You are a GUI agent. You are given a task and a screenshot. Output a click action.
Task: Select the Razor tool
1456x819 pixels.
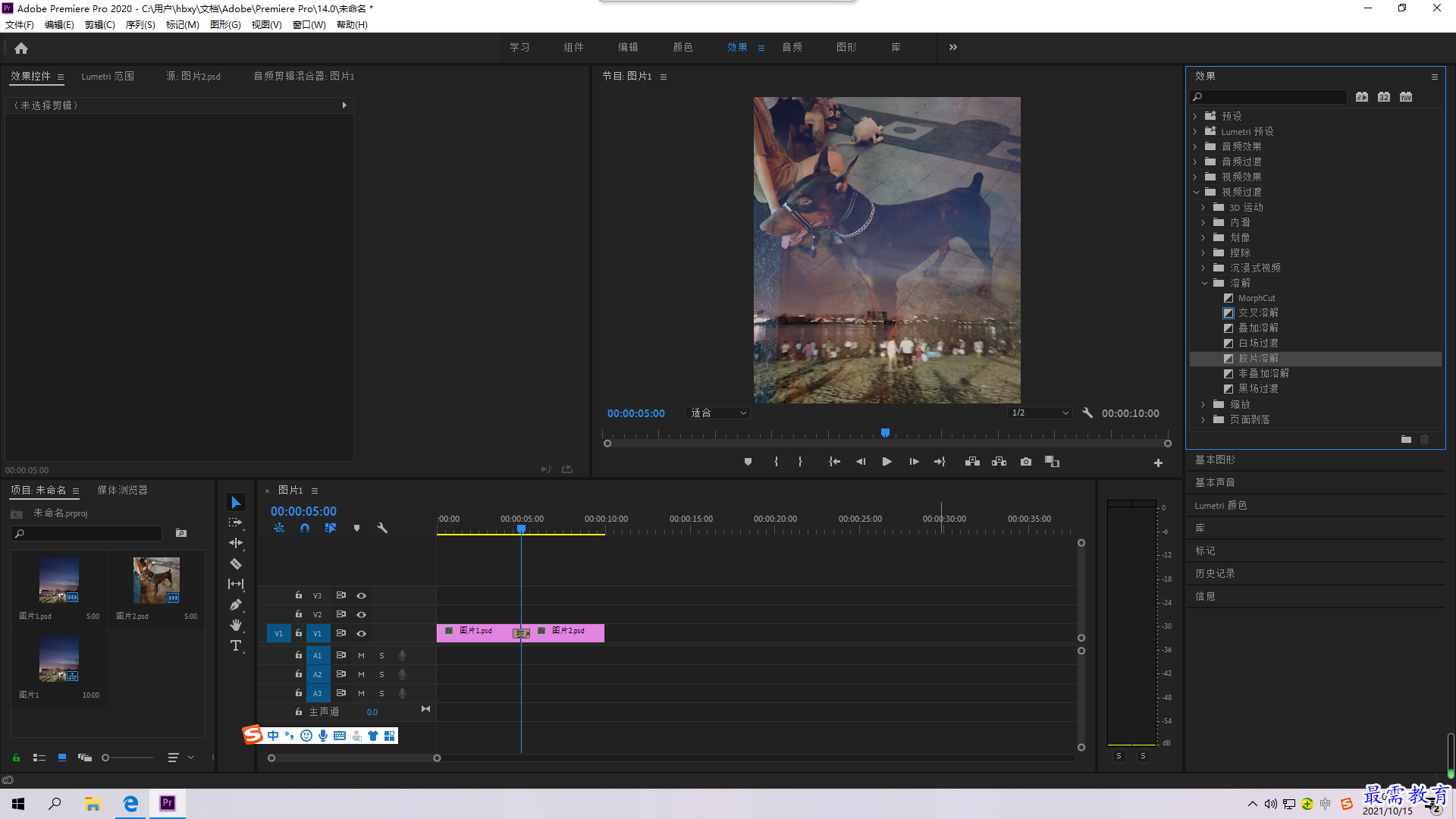click(x=236, y=563)
